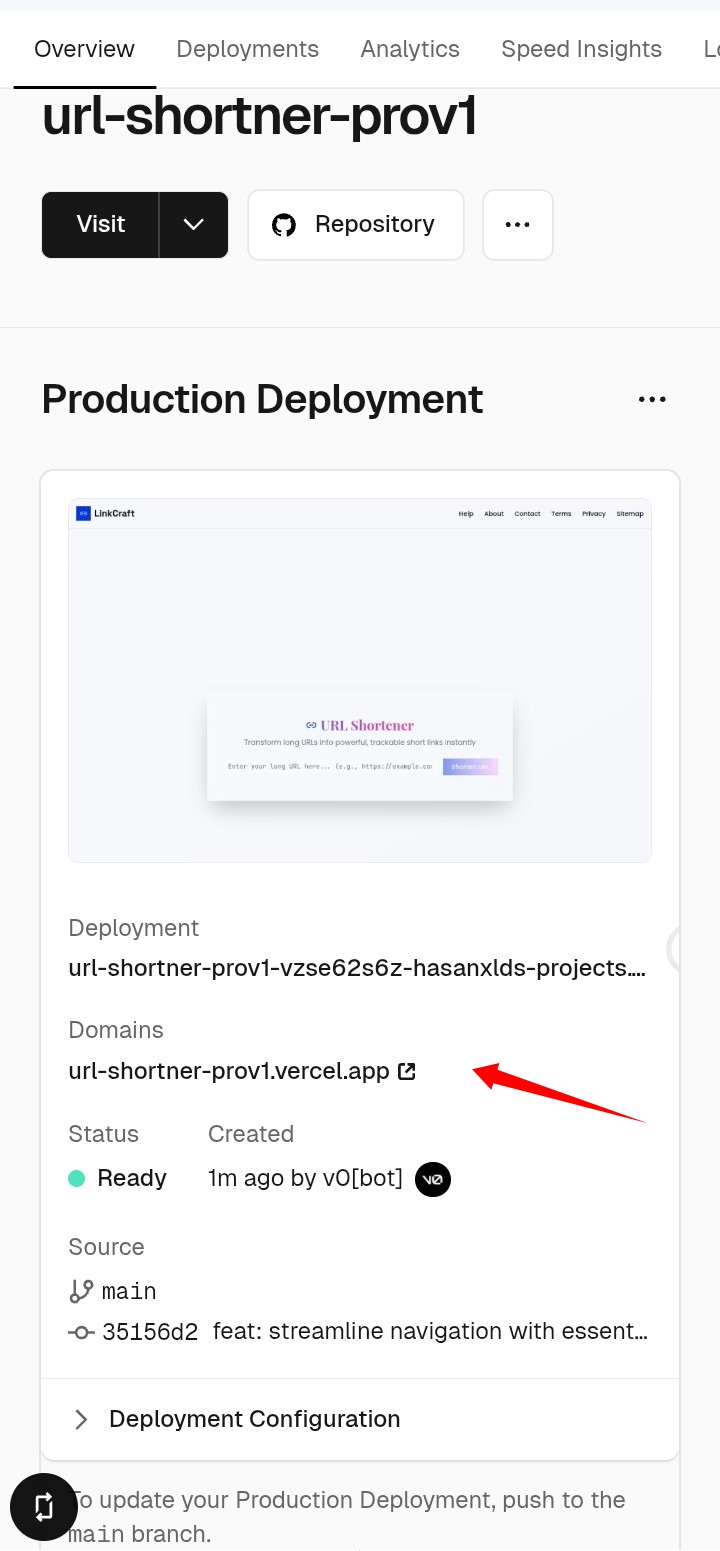Click the Repository button
Screen dimensions: 720x1551
point(356,225)
